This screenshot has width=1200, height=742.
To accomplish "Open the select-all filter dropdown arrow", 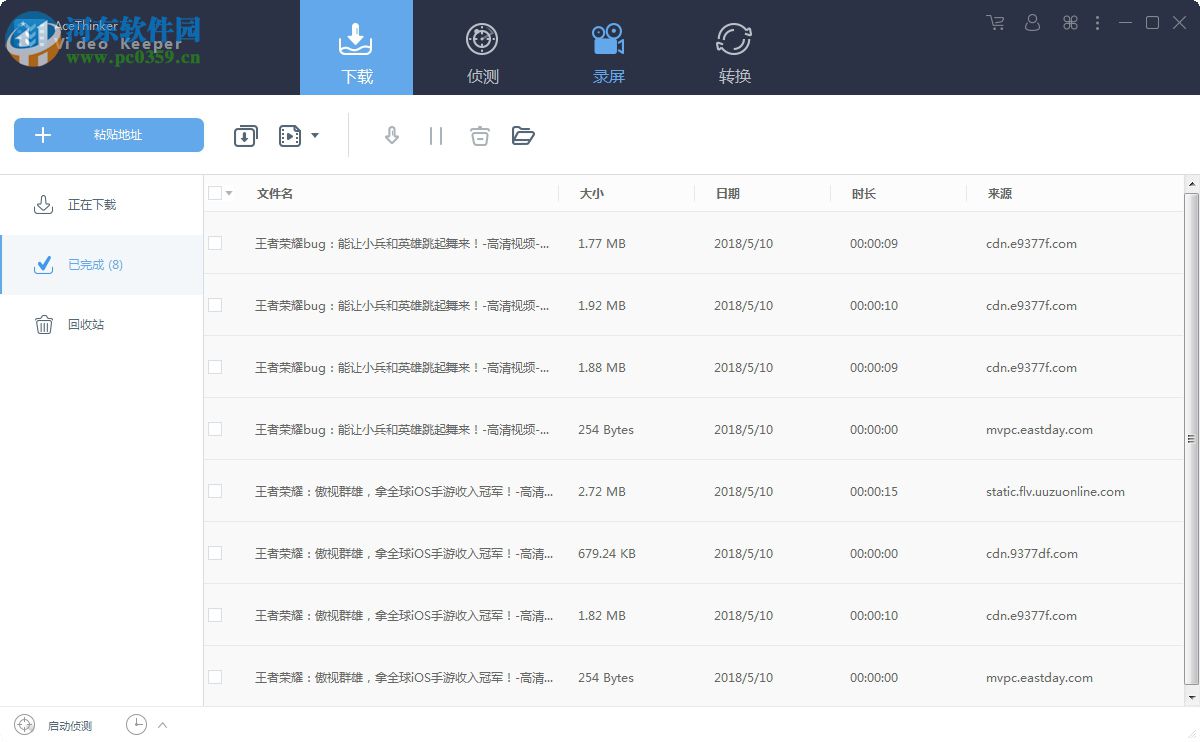I will [228, 193].
